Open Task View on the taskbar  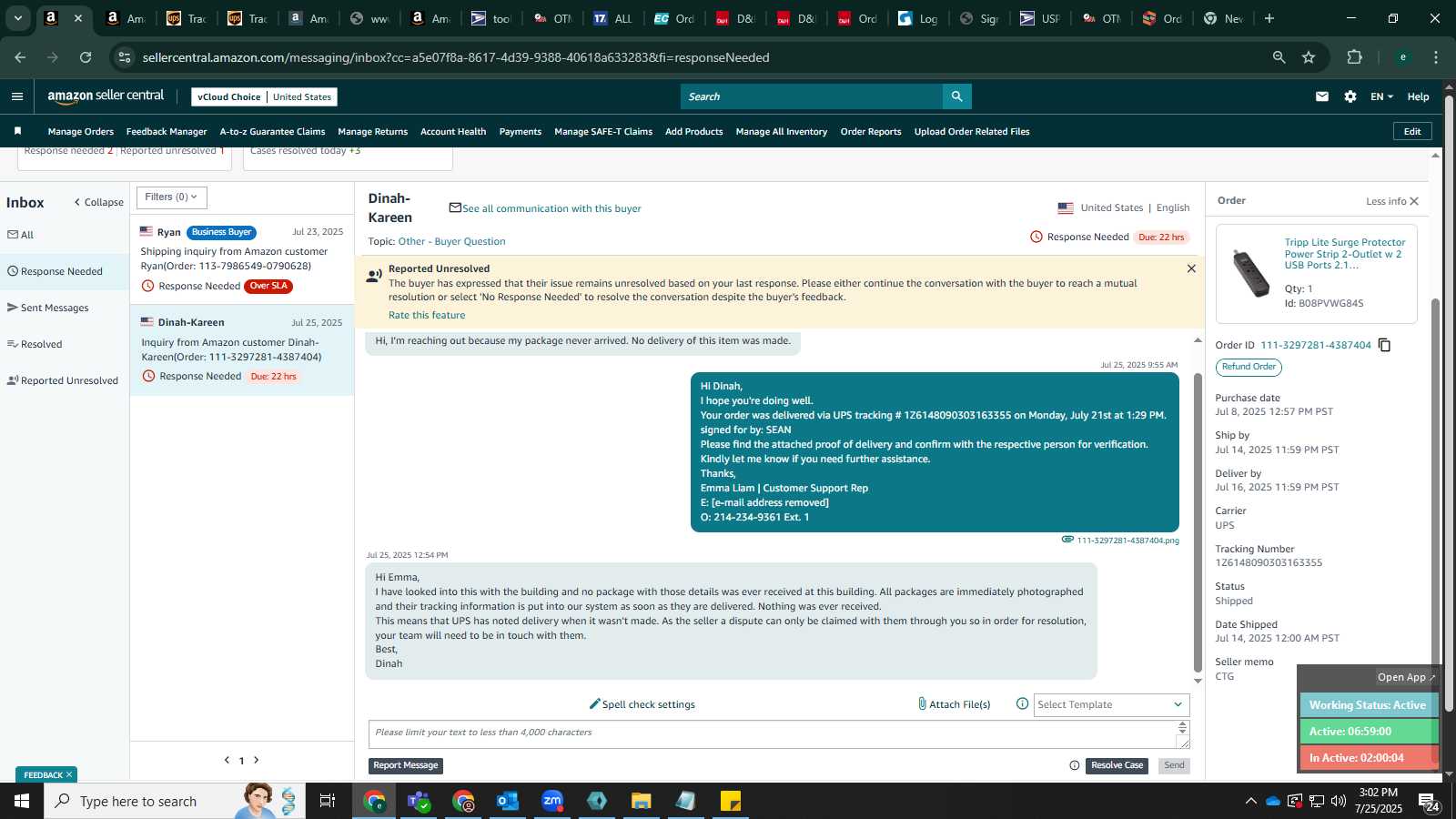point(328,801)
